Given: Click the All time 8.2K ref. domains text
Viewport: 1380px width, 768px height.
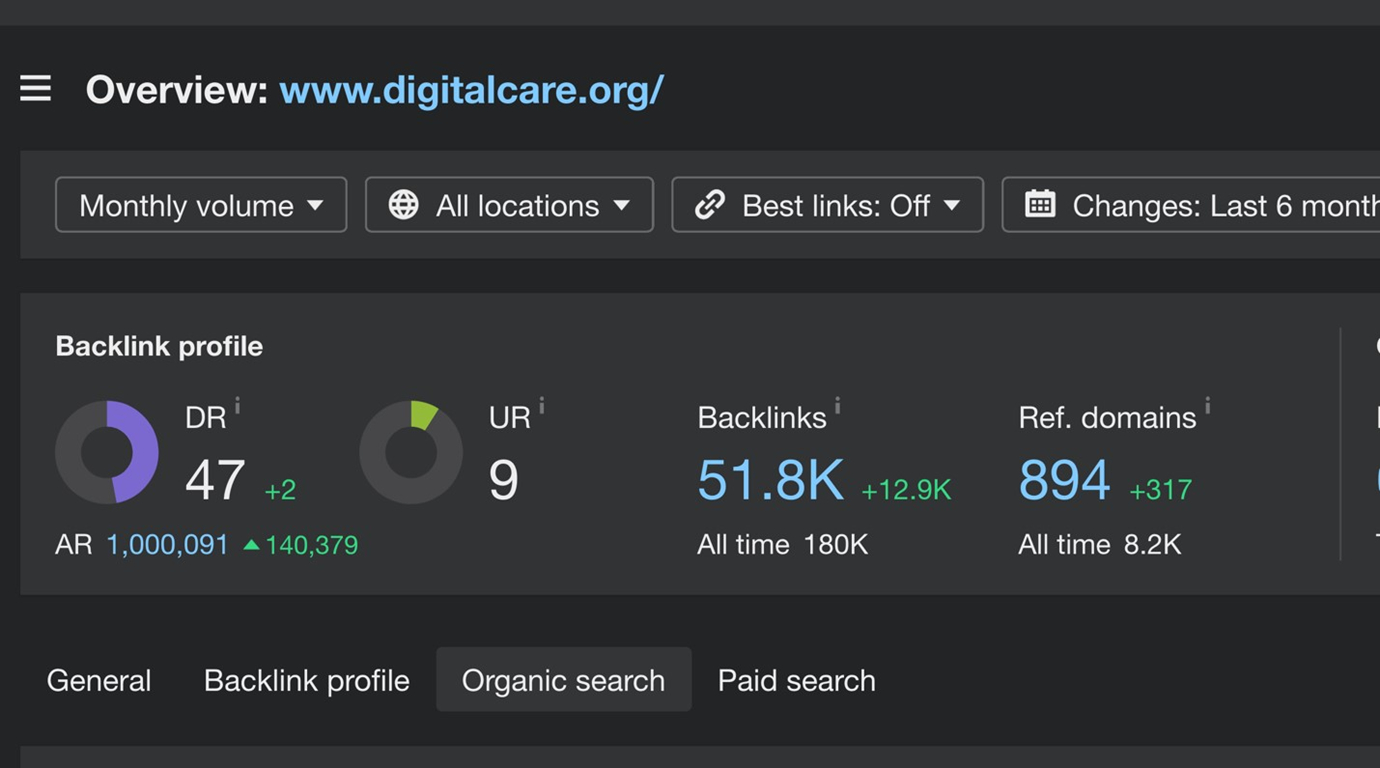Looking at the screenshot, I should pos(1100,545).
